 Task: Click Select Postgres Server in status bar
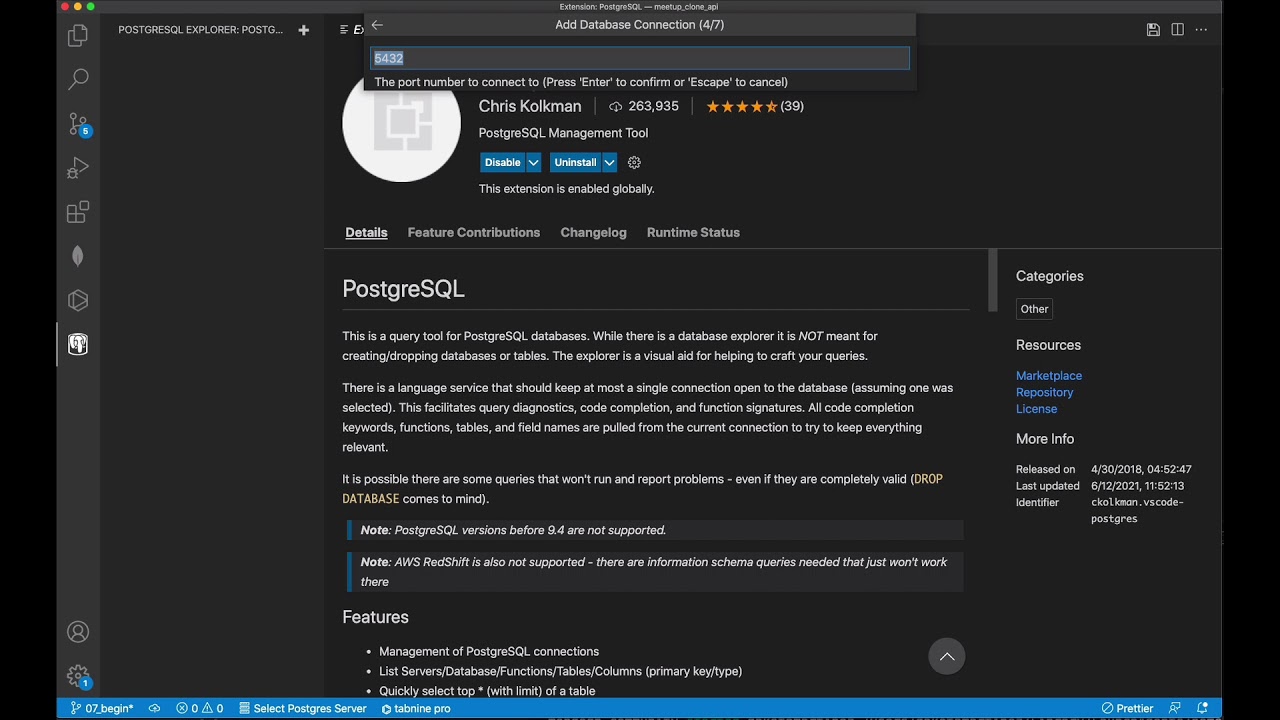pos(302,708)
